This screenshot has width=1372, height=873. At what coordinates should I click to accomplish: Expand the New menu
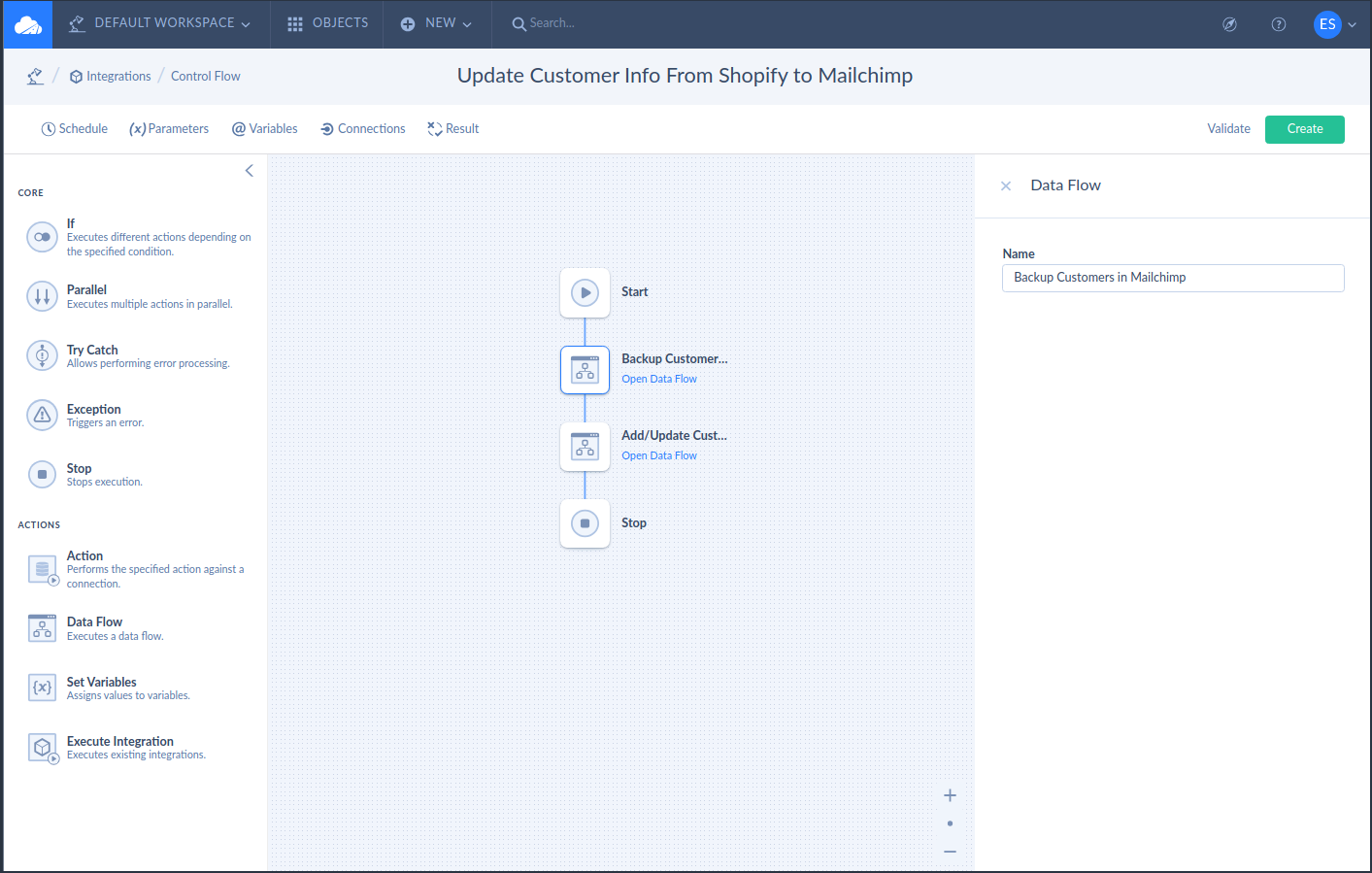point(436,23)
